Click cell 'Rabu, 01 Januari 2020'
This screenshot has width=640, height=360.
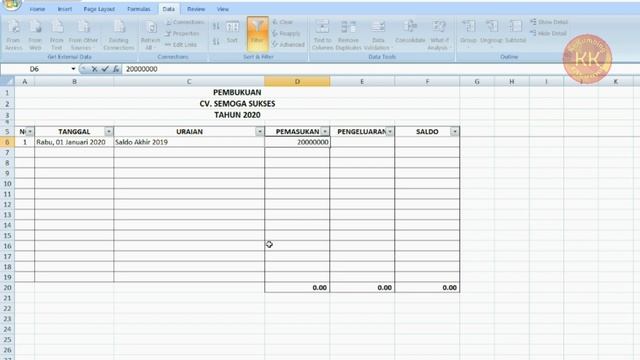click(x=74, y=142)
